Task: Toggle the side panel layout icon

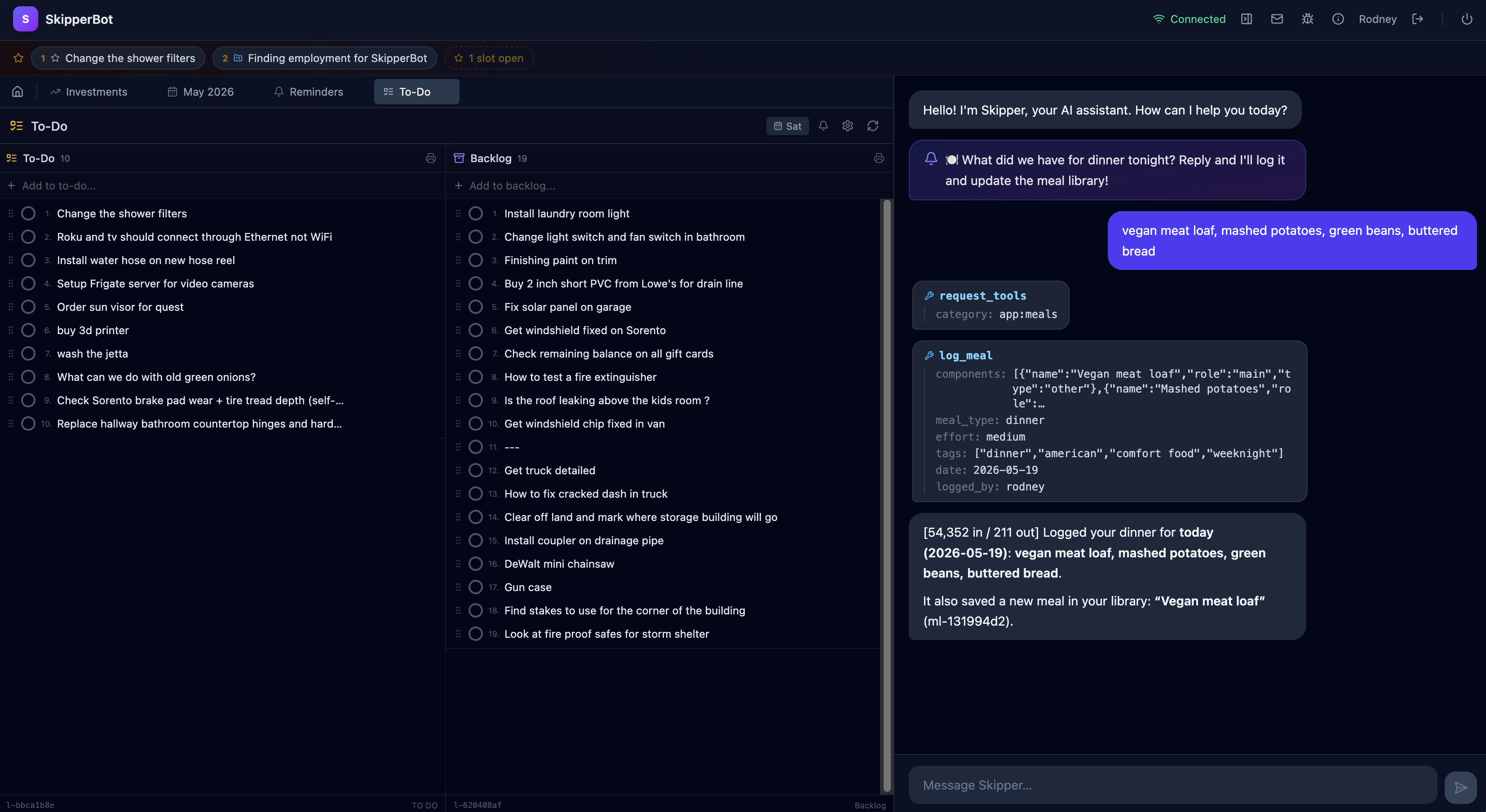Action: tap(1246, 19)
